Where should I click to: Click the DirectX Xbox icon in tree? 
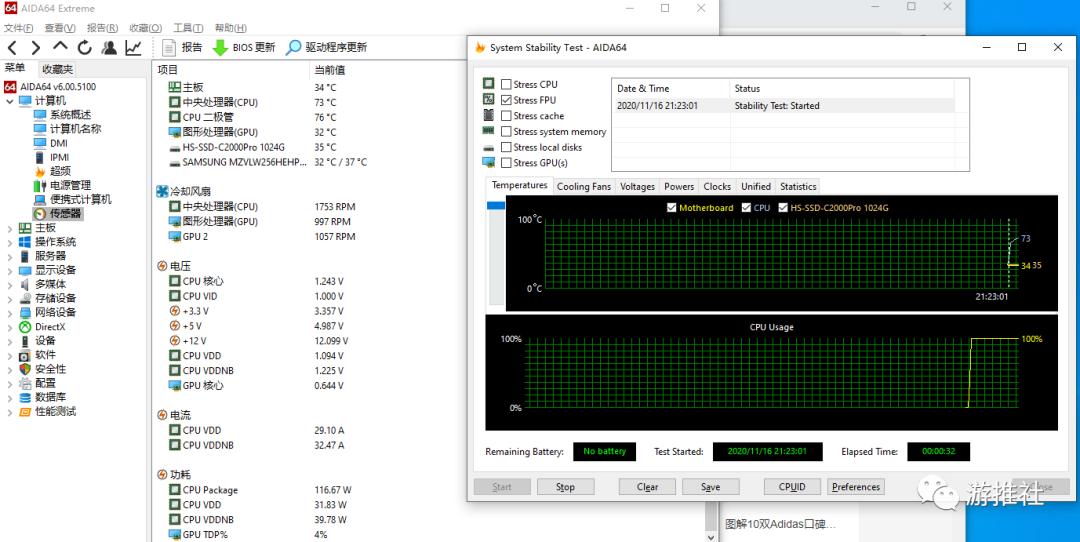25,326
